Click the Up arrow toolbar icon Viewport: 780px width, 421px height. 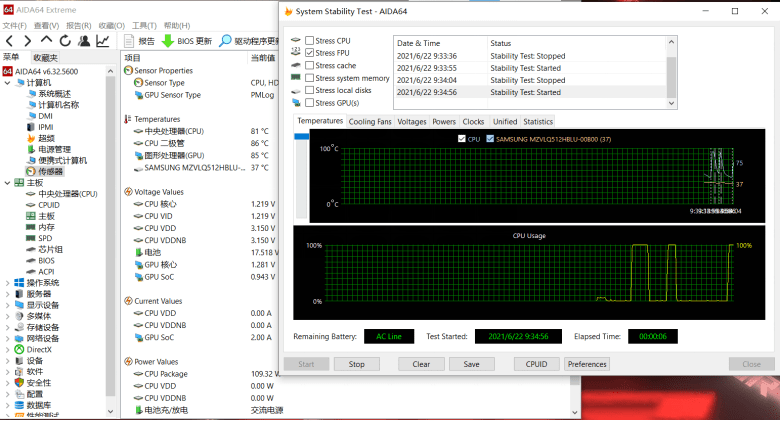tap(46, 40)
